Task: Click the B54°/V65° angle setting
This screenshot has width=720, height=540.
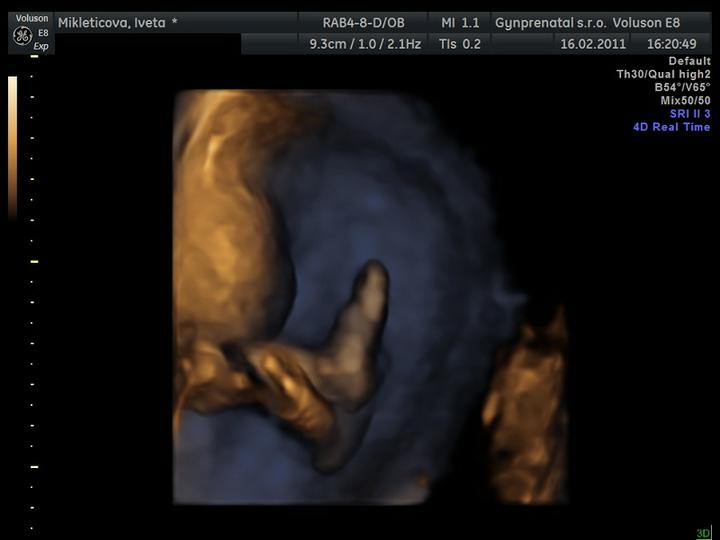Action: (x=682, y=87)
